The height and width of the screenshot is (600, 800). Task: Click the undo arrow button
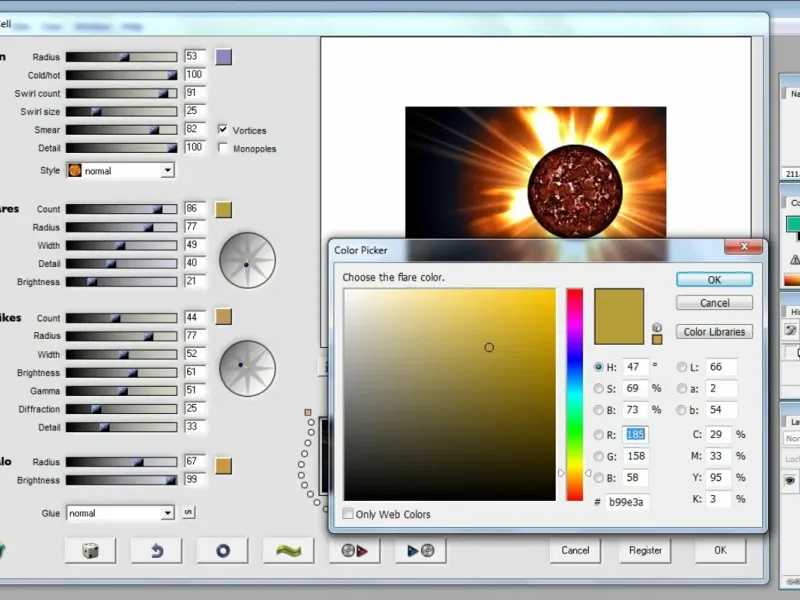click(156, 550)
